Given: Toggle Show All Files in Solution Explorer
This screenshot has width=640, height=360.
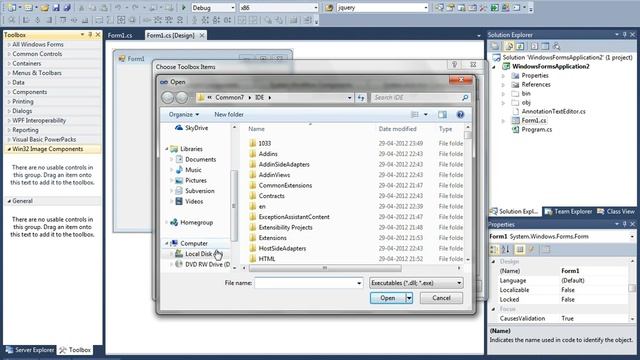Looking at the screenshot, I should (509, 46).
